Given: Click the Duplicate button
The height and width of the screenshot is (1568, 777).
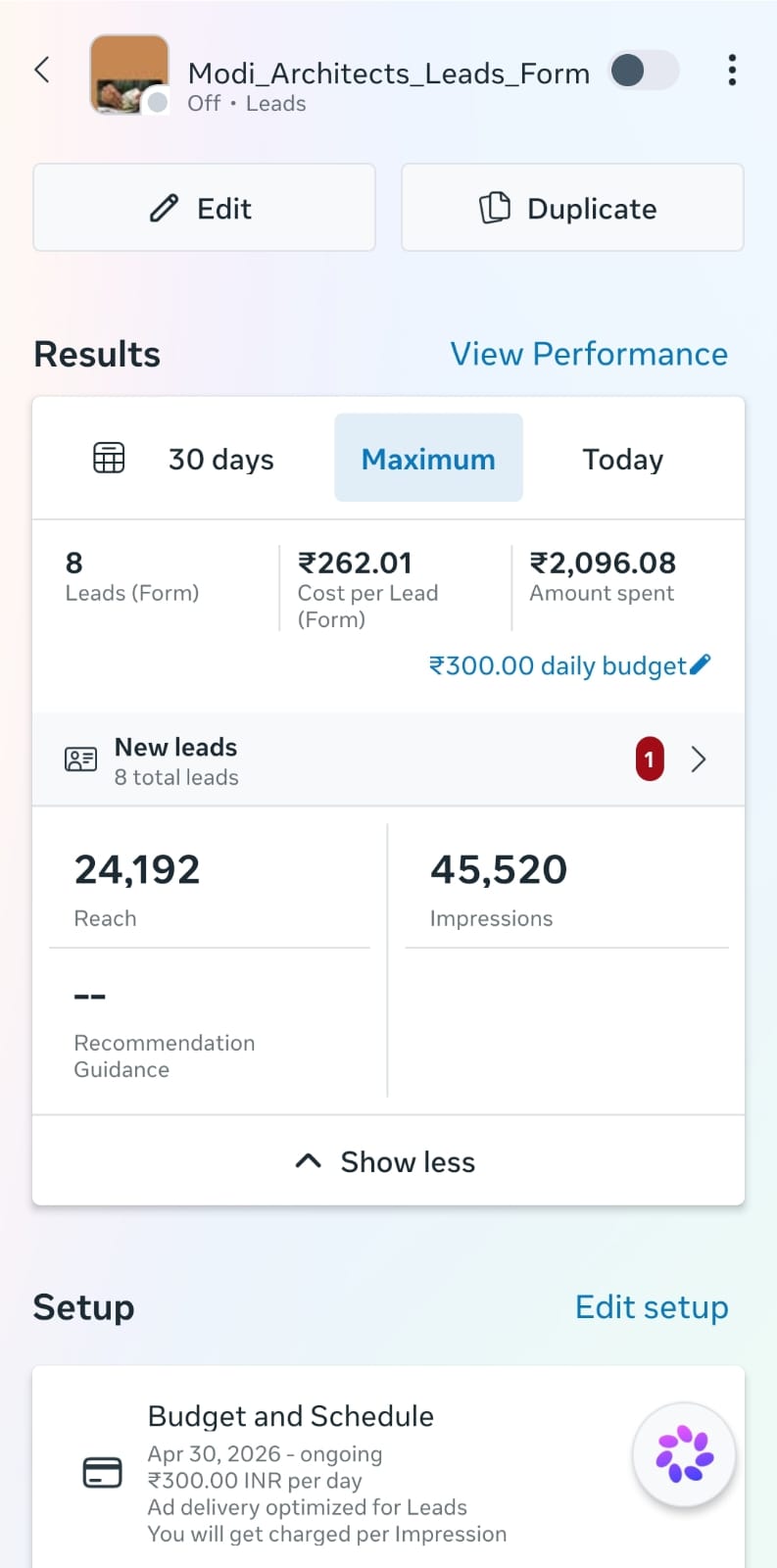Looking at the screenshot, I should pos(572,208).
